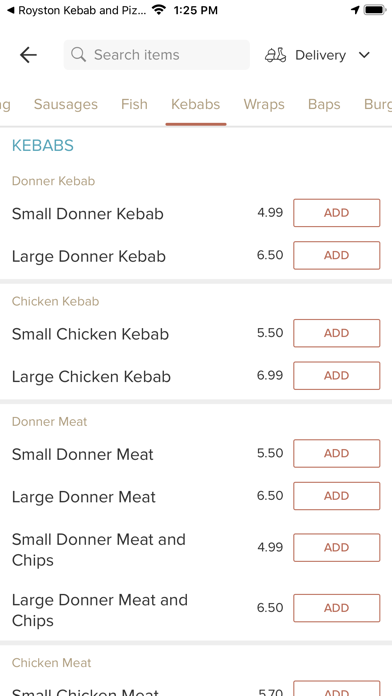392x696 pixels.
Task: Tap the back arrow icon
Action: pos(28,55)
